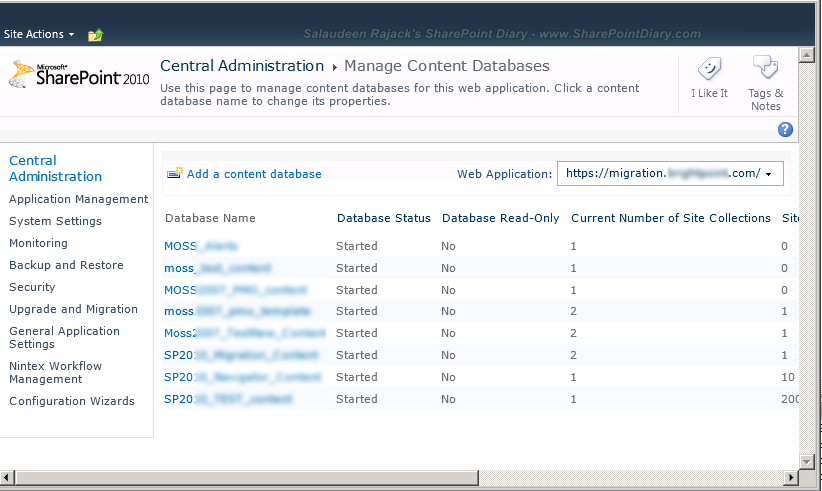Viewport: 822px width, 491px height.
Task: Click the Add a content database icon
Action: click(175, 173)
